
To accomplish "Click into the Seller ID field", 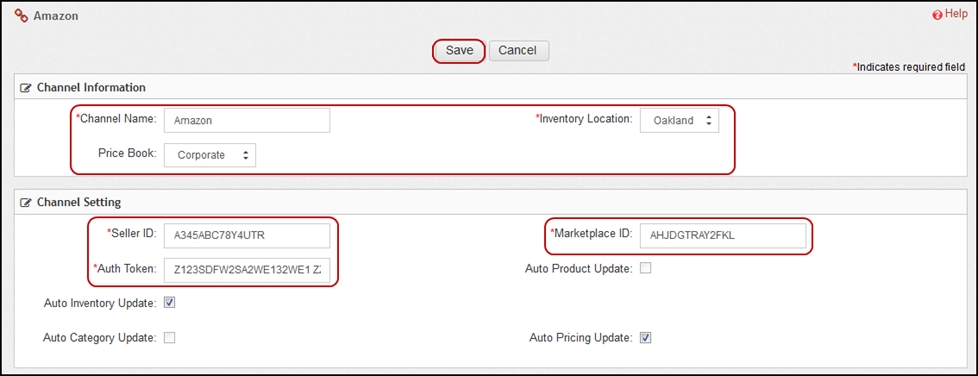I will click(246, 236).
